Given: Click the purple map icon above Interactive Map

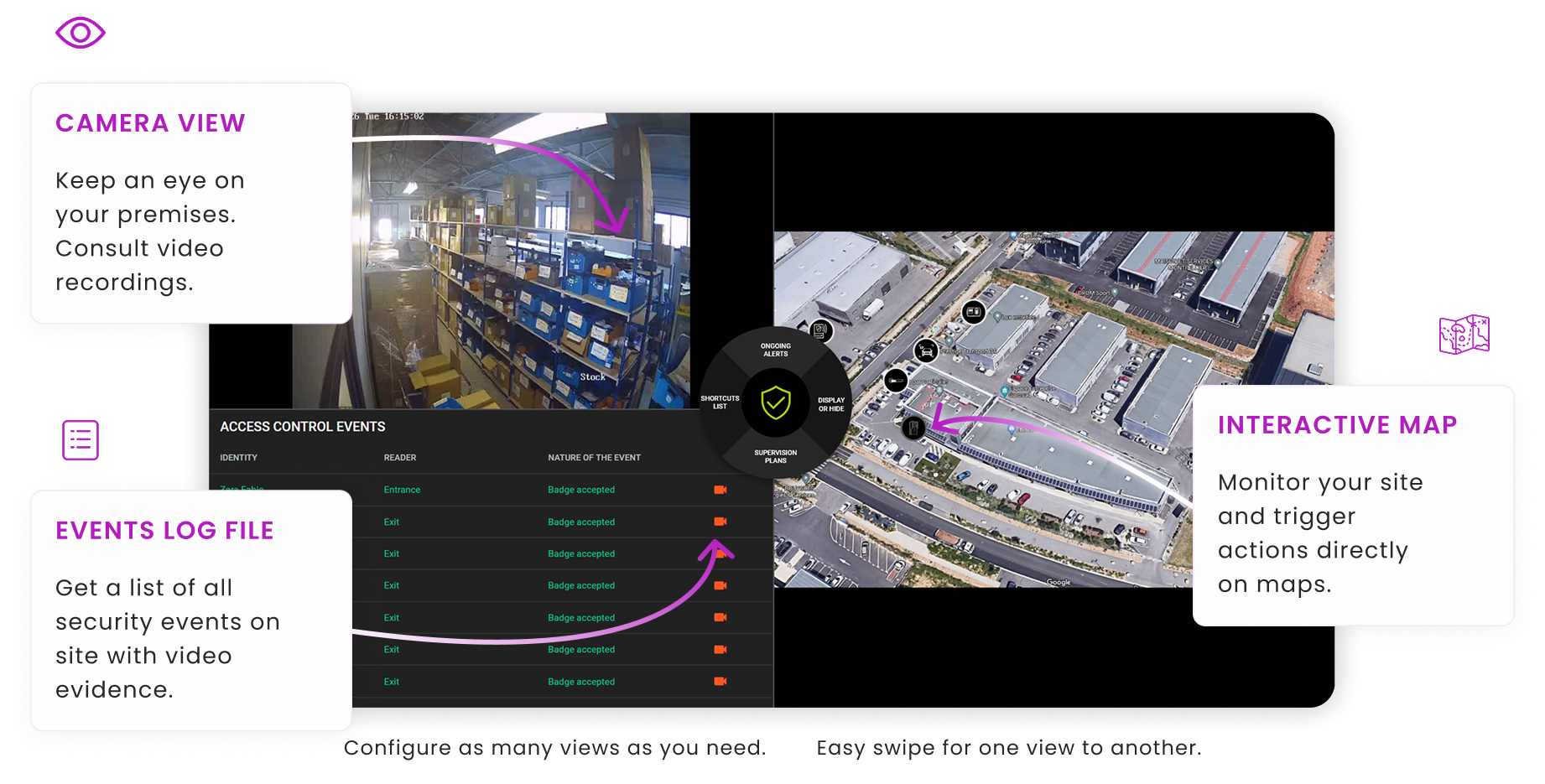Looking at the screenshot, I should coord(1464,335).
